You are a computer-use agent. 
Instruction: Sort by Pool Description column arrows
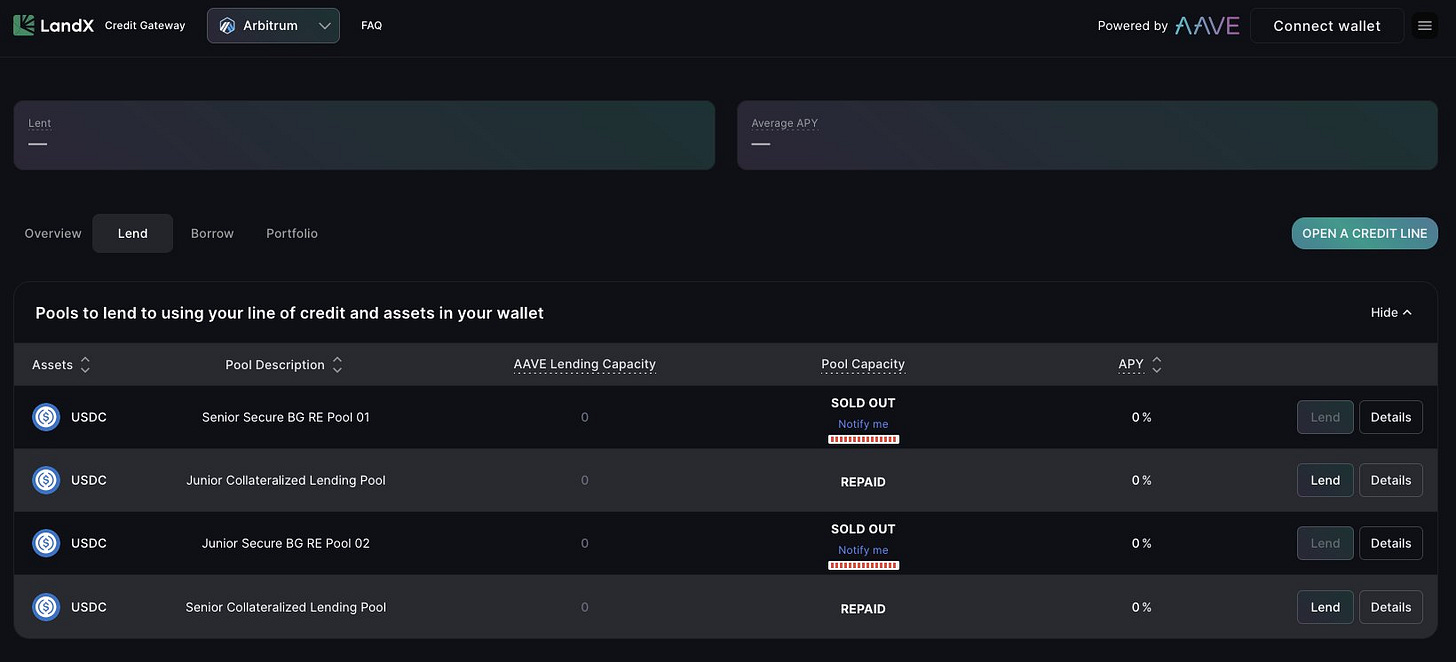[x=337, y=365]
